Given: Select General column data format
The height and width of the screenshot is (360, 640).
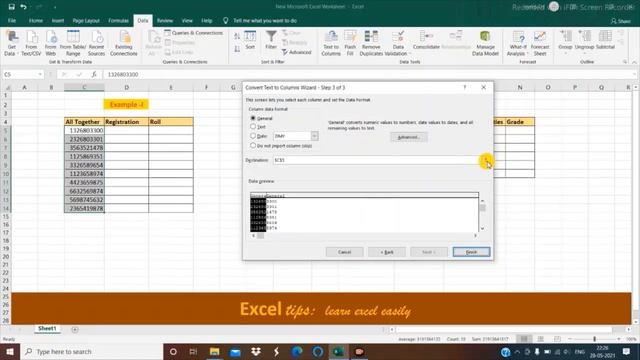Looking at the screenshot, I should click(253, 118).
